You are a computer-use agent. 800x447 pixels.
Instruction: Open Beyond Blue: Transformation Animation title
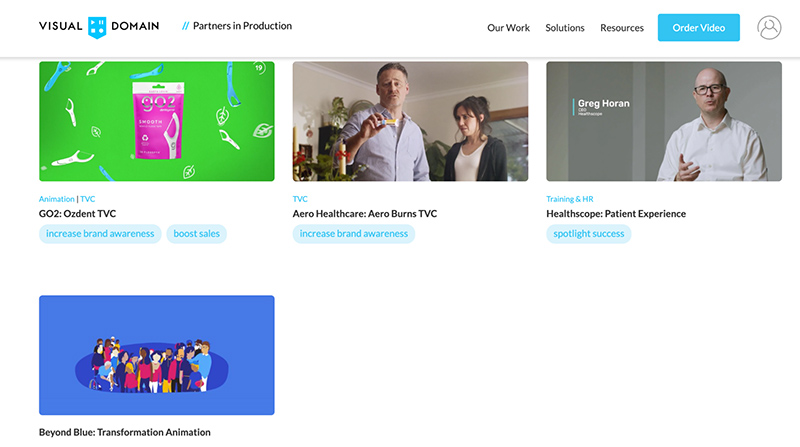[124, 432]
